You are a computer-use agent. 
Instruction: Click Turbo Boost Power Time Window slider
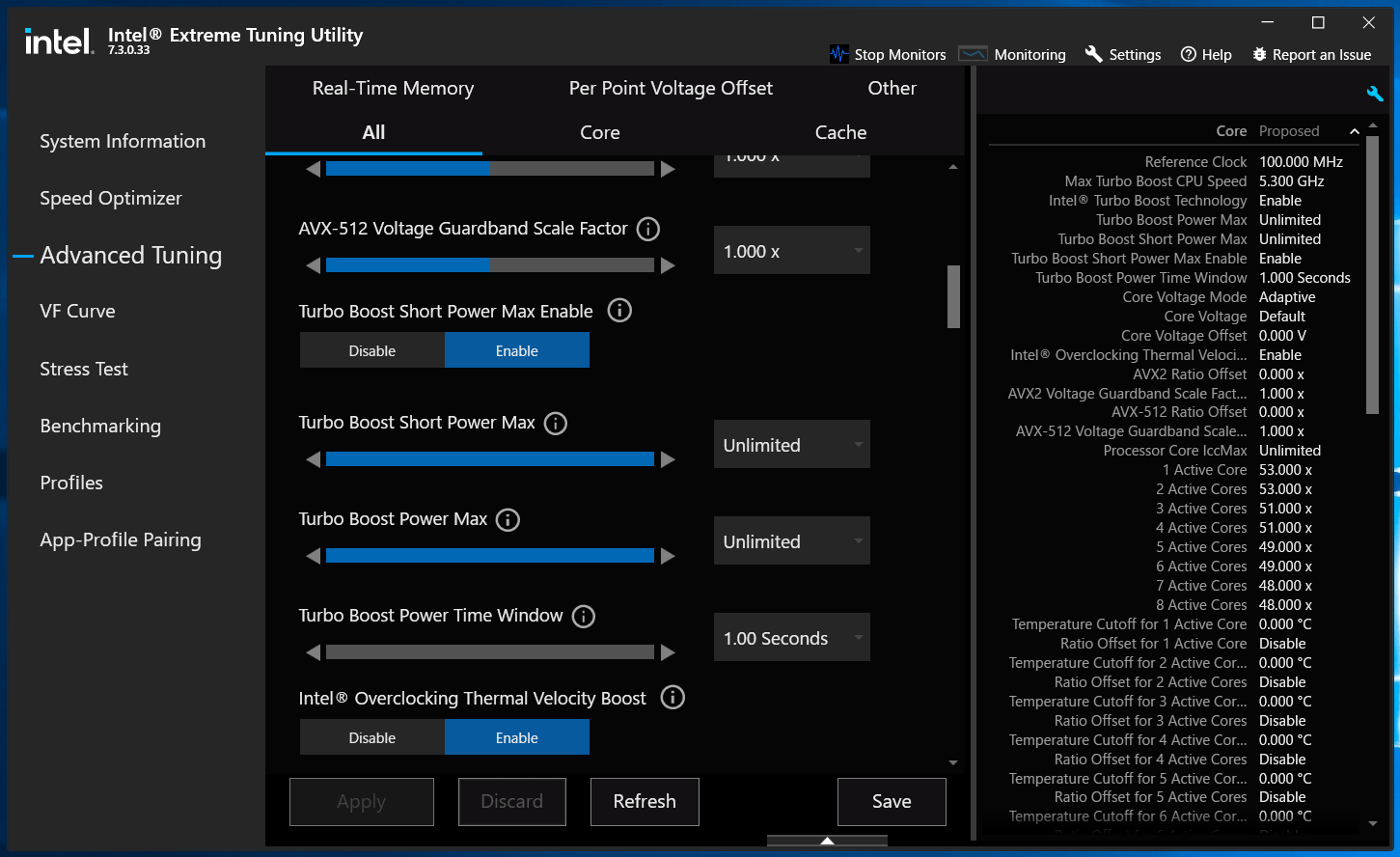pyautogui.click(x=490, y=652)
